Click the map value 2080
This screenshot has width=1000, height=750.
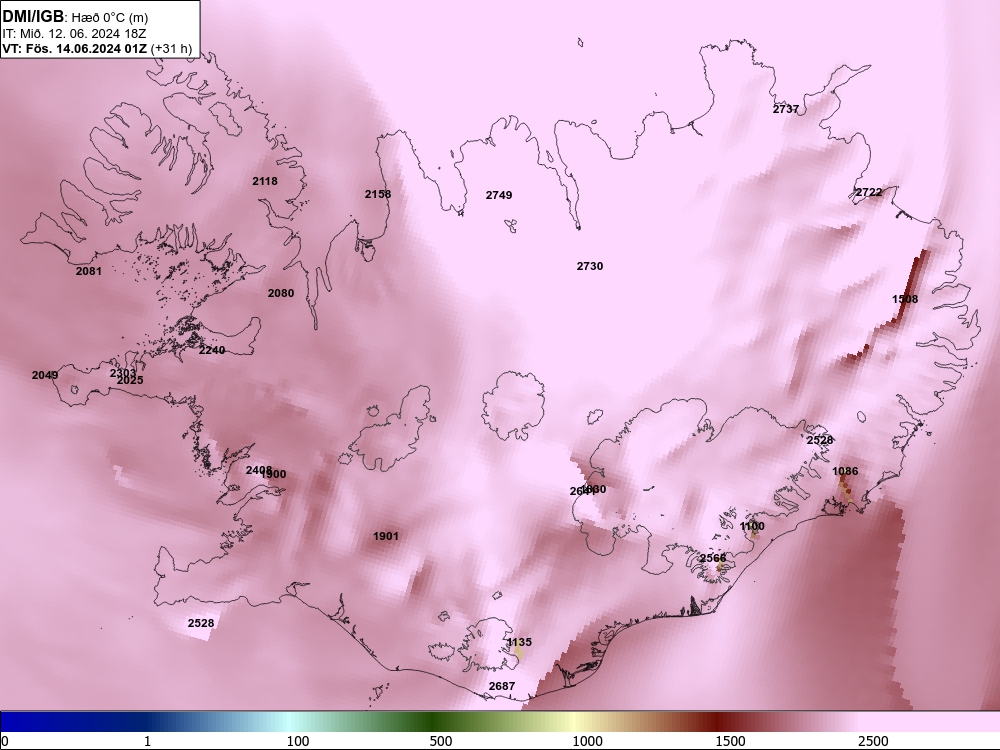point(281,293)
